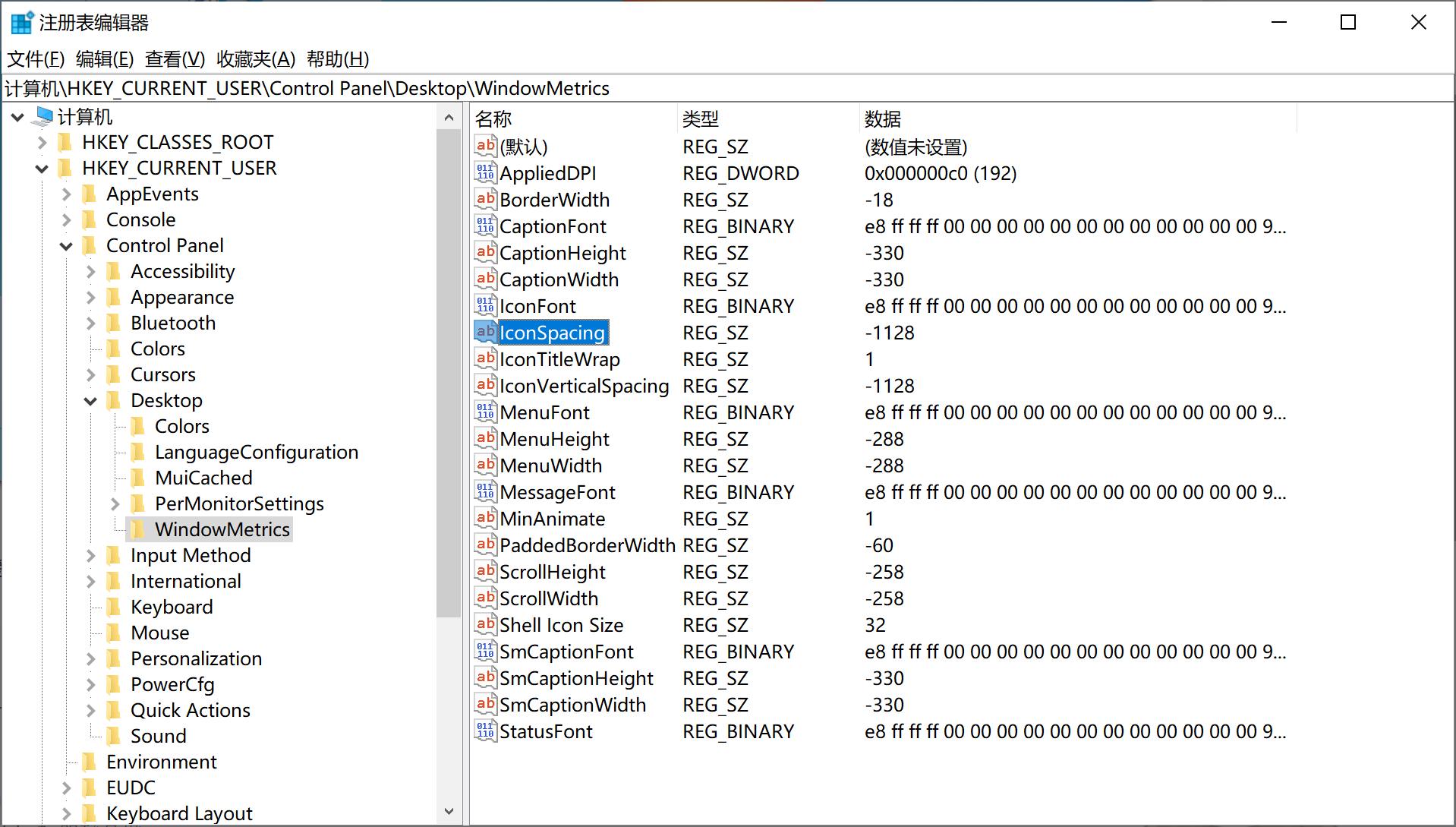Select the Personalization key in tree
This screenshot has height=827, width=1456.
pyautogui.click(x=196, y=658)
